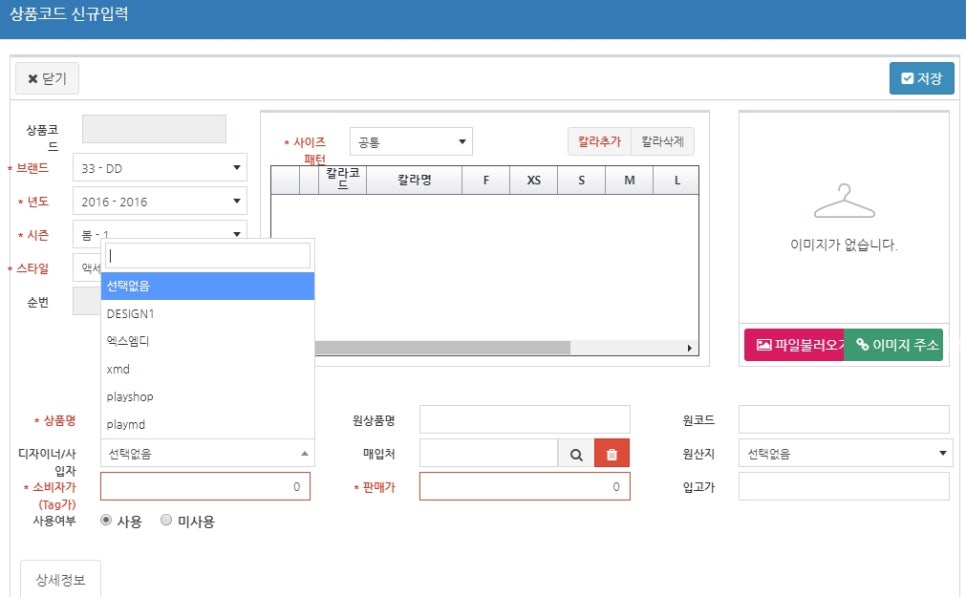This screenshot has width=966, height=597.
Task: Click the hanger no-image placeholder
Action: point(844,202)
